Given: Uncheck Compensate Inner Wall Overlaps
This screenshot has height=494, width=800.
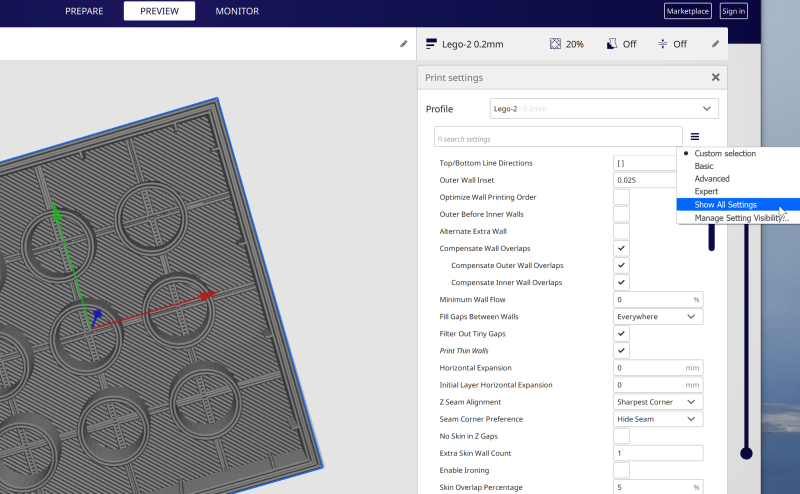Looking at the screenshot, I should (x=621, y=282).
